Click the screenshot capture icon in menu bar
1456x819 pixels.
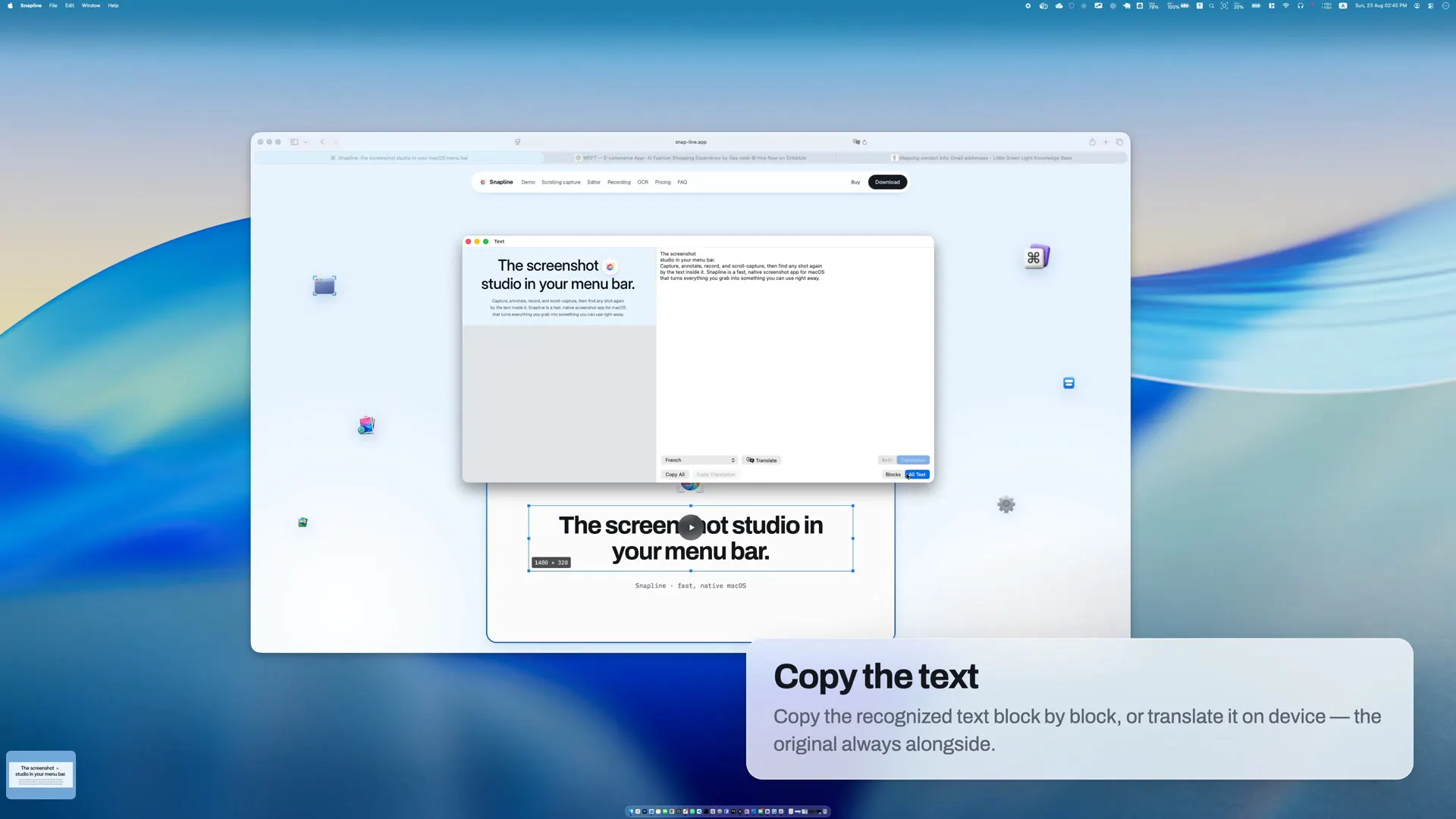tap(1224, 5)
